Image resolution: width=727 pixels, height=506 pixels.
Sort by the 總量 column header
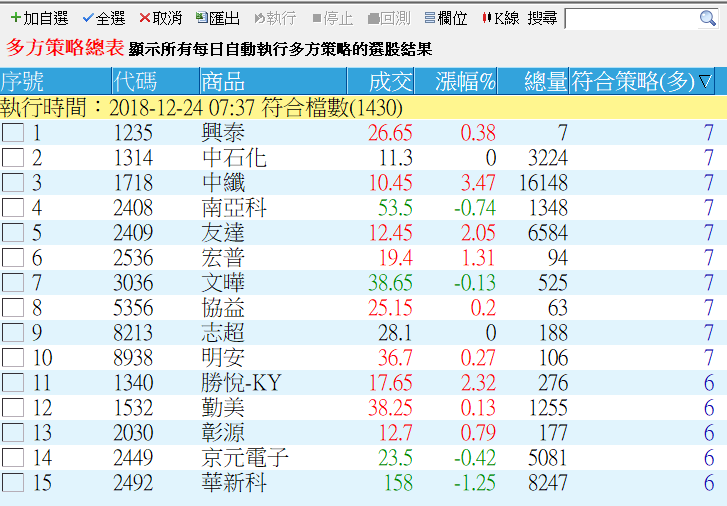pos(545,82)
